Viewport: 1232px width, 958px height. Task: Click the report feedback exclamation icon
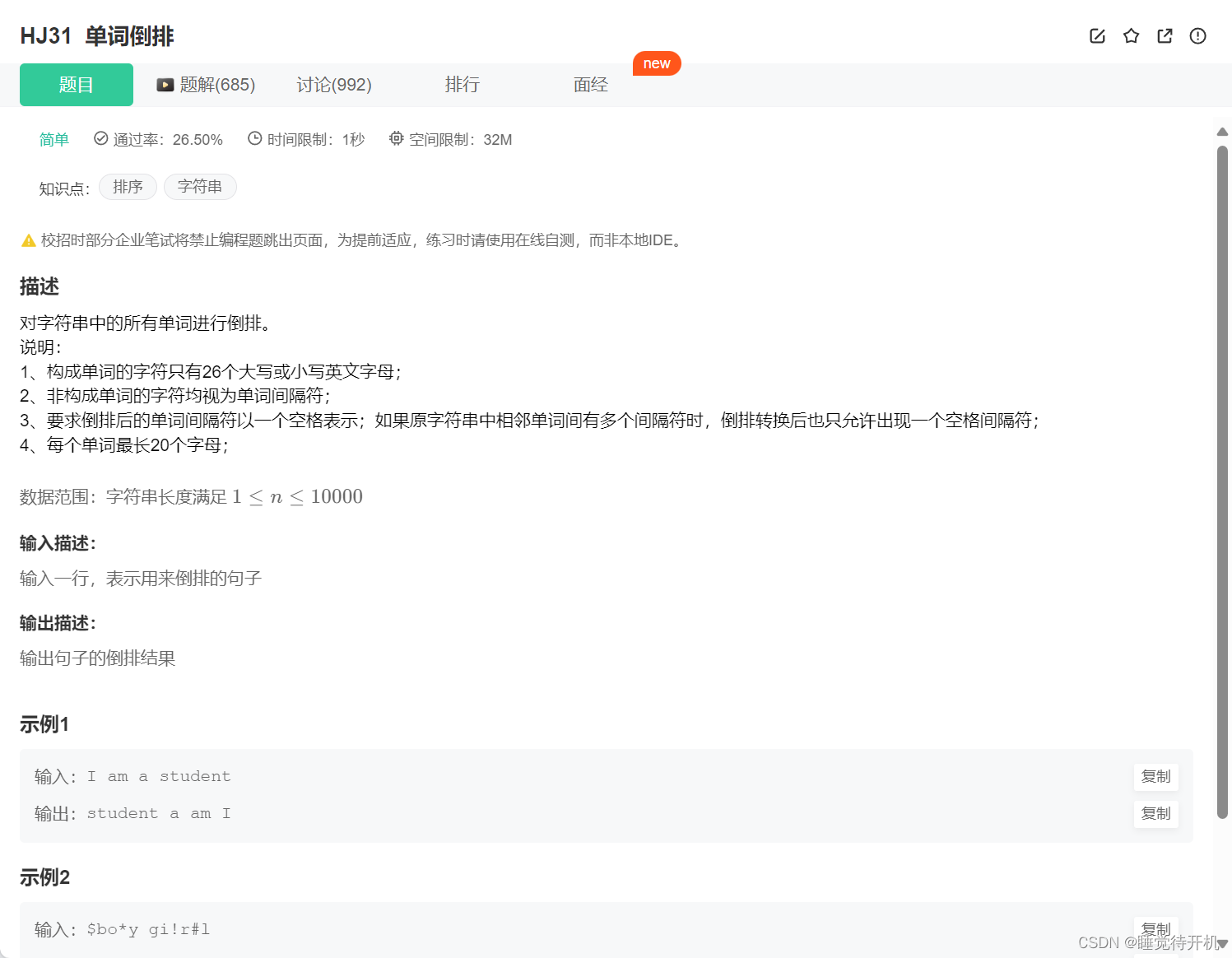[1197, 35]
